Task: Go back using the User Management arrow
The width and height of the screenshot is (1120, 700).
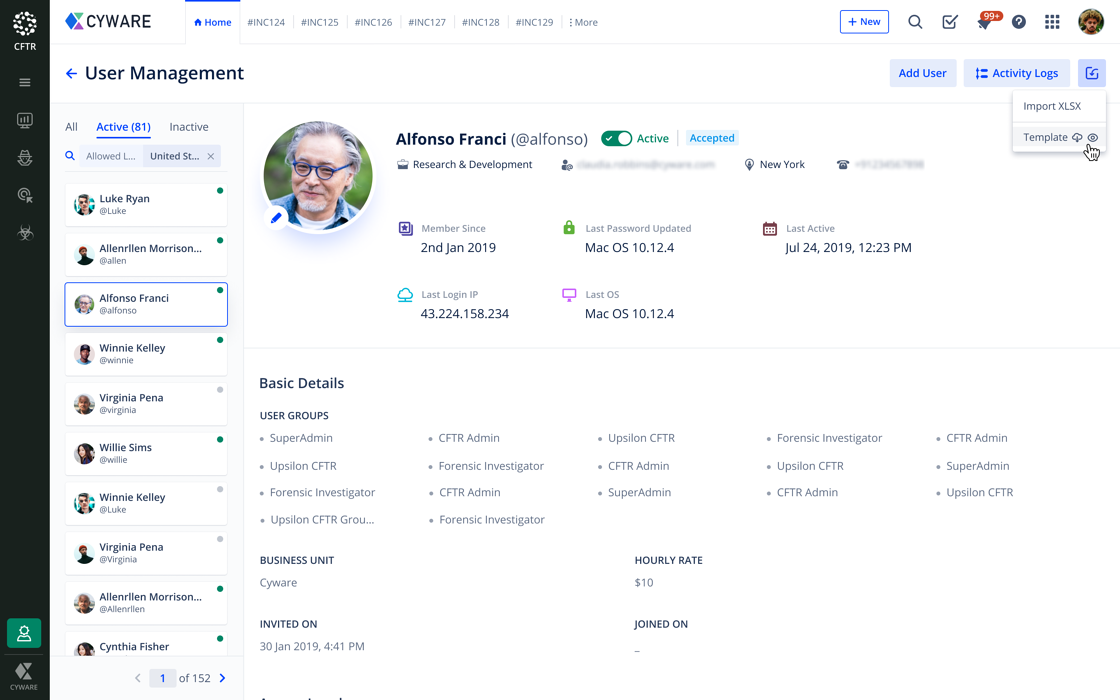Action: 71,73
